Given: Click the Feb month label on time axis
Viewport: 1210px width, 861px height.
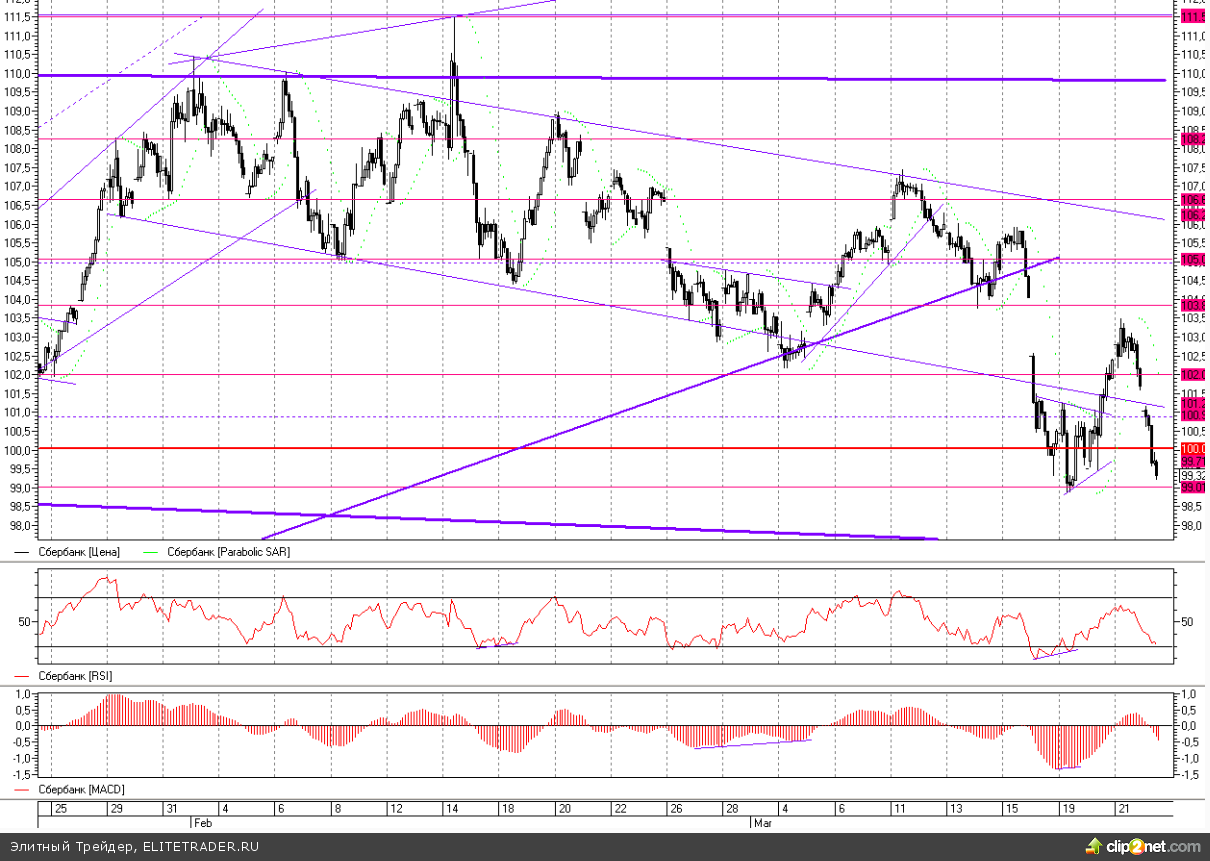Looking at the screenshot, I should pyautogui.click(x=201, y=822).
